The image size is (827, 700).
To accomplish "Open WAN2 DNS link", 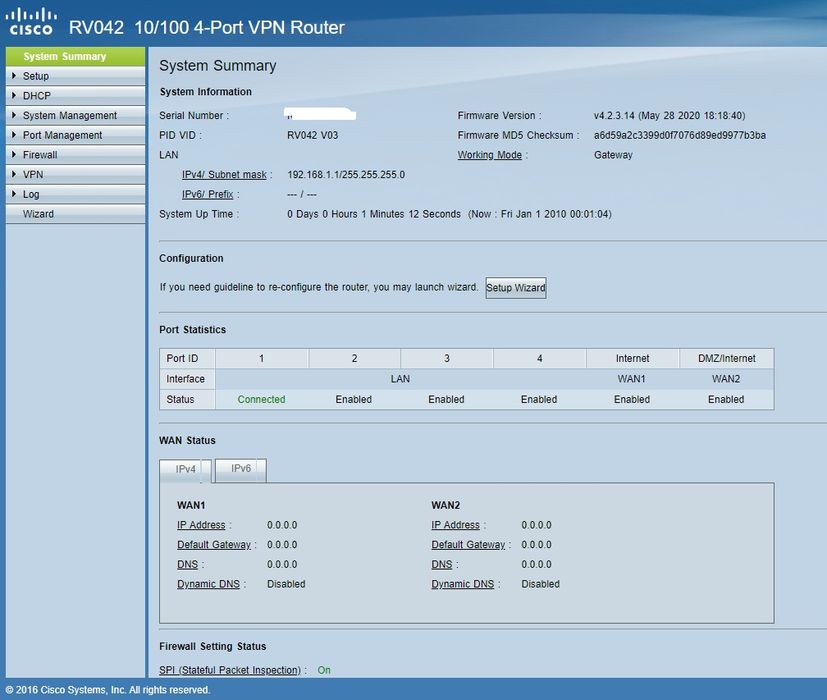I will pos(441,564).
